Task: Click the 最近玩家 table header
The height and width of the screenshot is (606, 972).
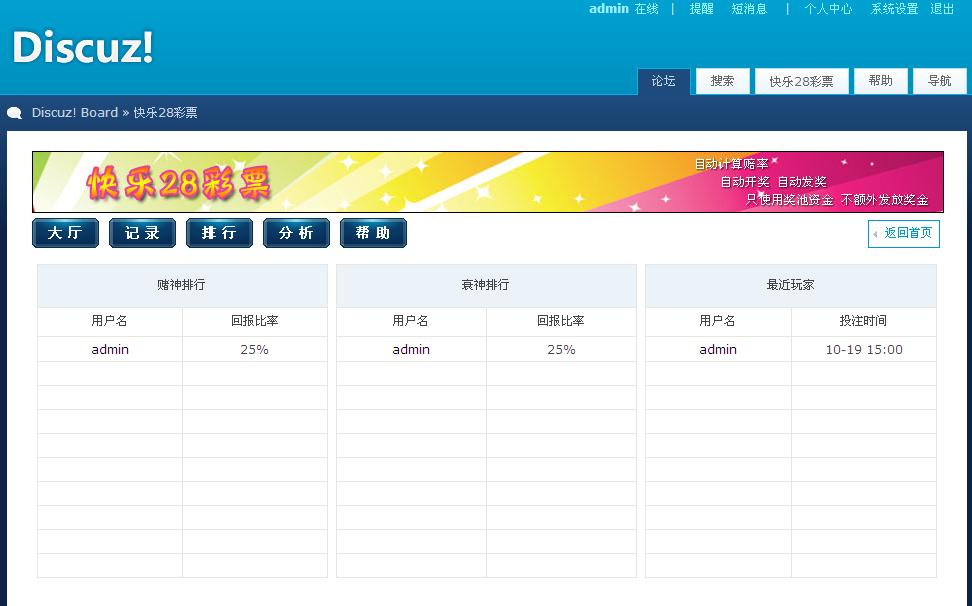Action: (790, 285)
